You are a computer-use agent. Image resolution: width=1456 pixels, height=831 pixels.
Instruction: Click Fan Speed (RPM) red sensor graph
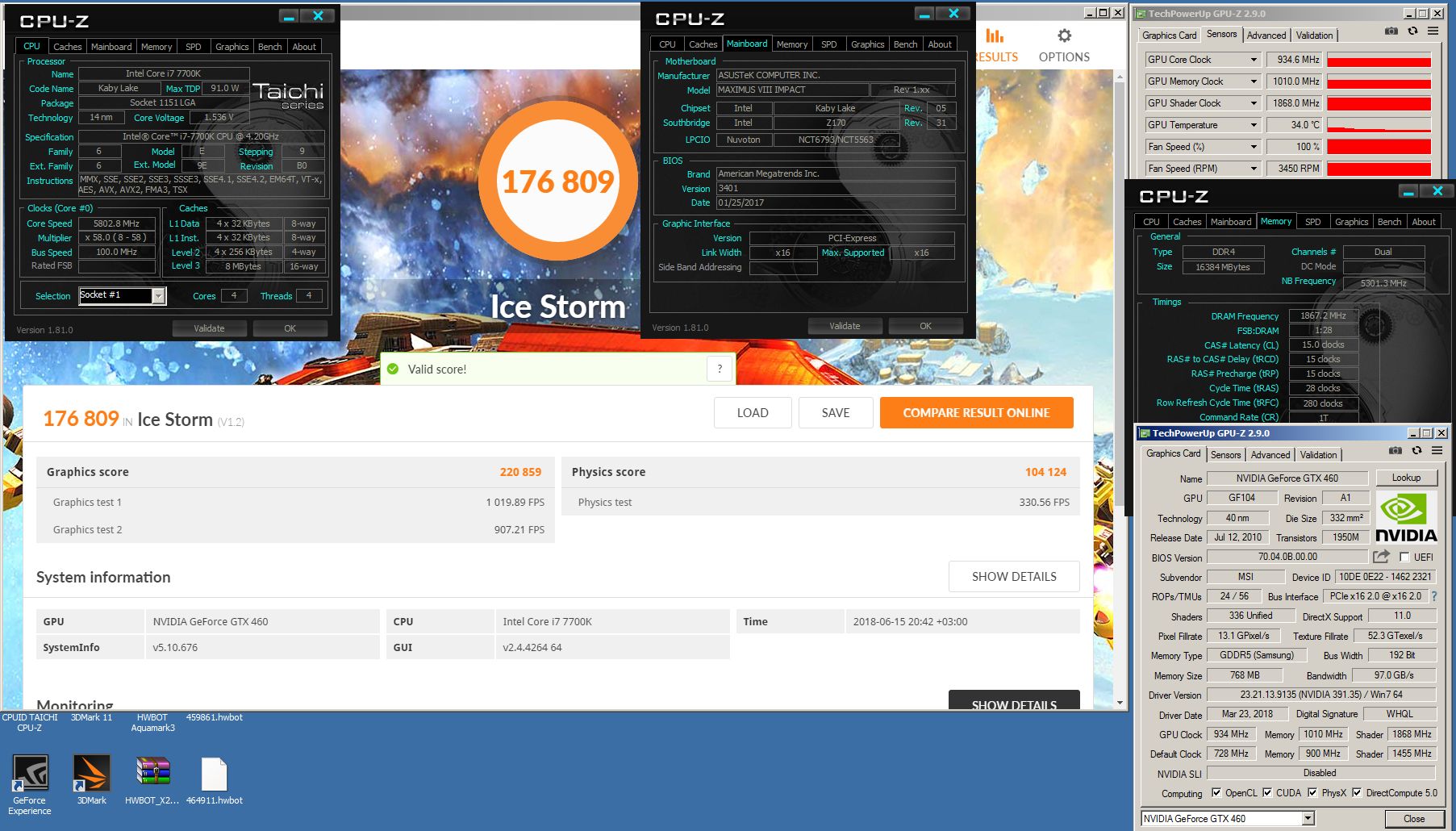pyautogui.click(x=1379, y=169)
